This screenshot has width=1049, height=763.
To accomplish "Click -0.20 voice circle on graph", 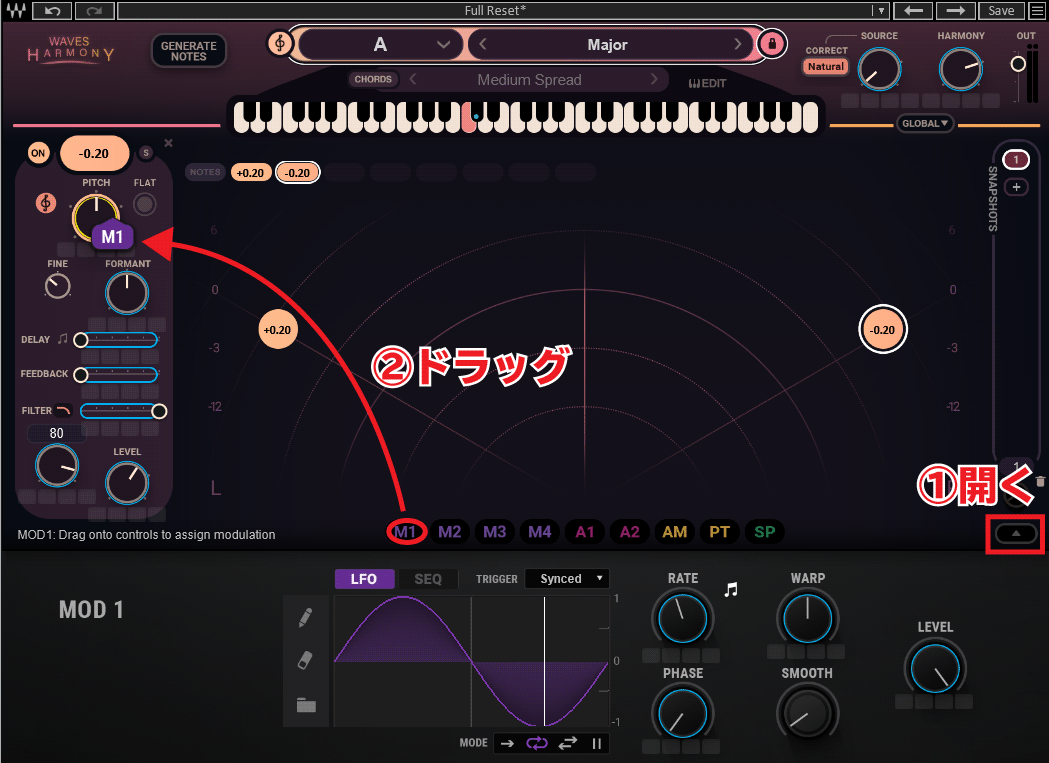I will click(882, 330).
